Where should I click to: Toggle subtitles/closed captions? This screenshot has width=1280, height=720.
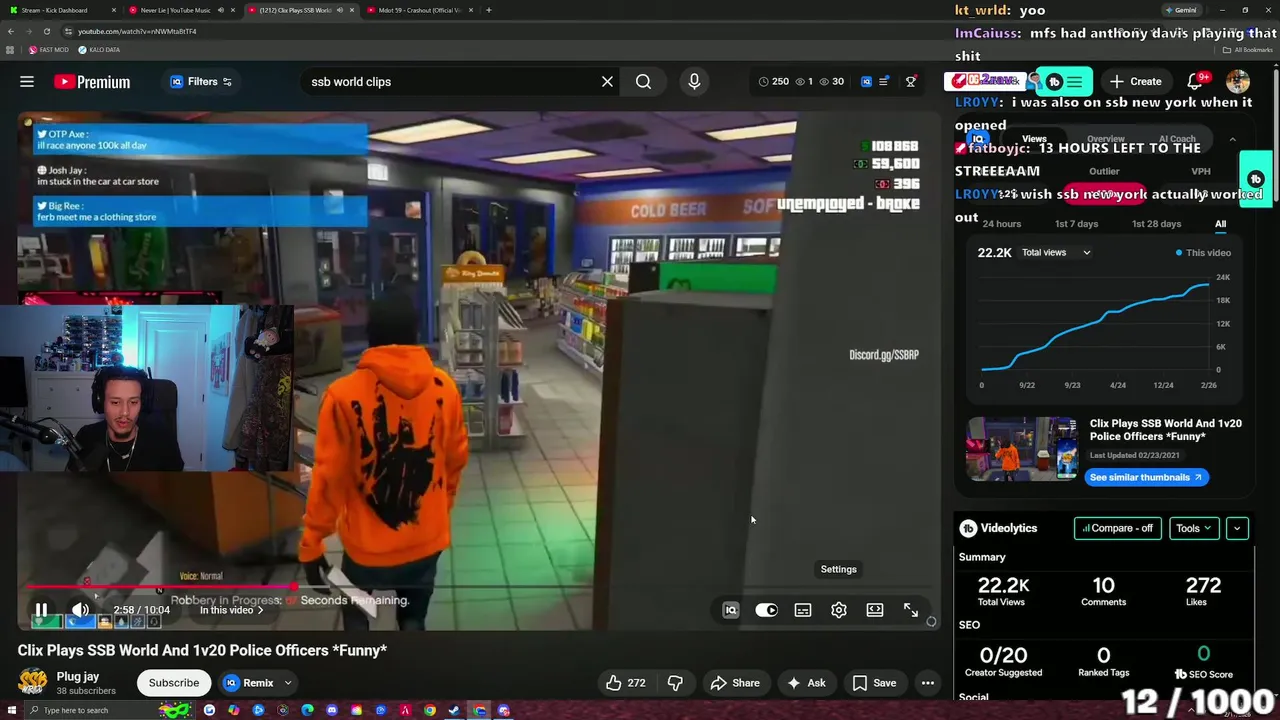tap(803, 610)
